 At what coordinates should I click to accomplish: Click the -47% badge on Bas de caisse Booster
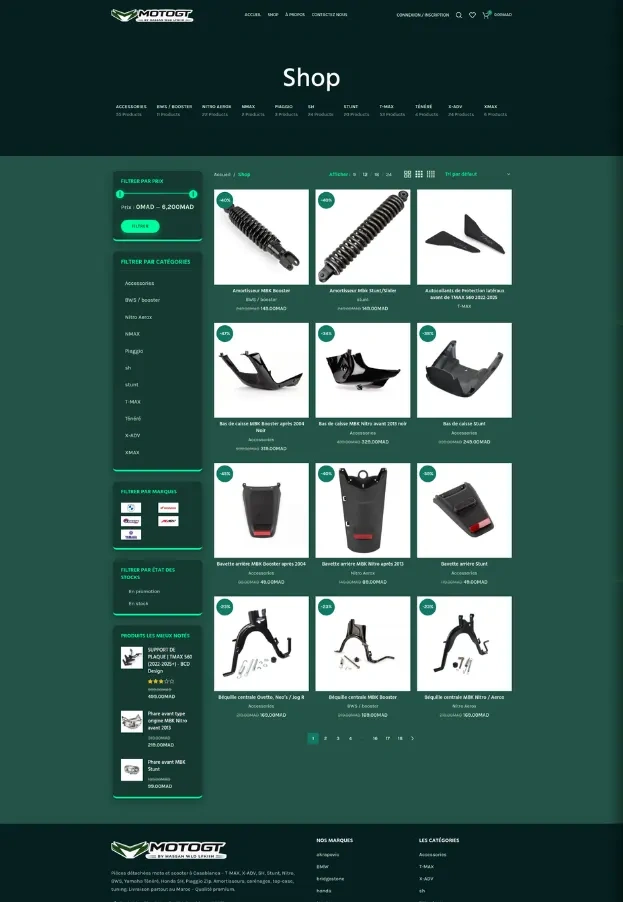coord(224,334)
